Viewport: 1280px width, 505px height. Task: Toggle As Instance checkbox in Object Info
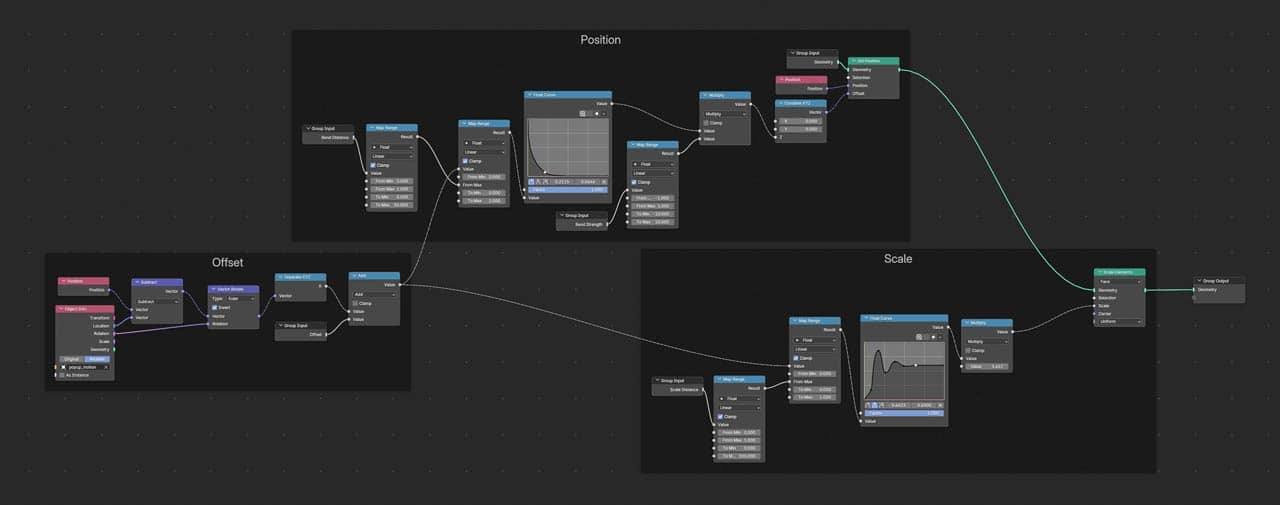click(x=62, y=375)
